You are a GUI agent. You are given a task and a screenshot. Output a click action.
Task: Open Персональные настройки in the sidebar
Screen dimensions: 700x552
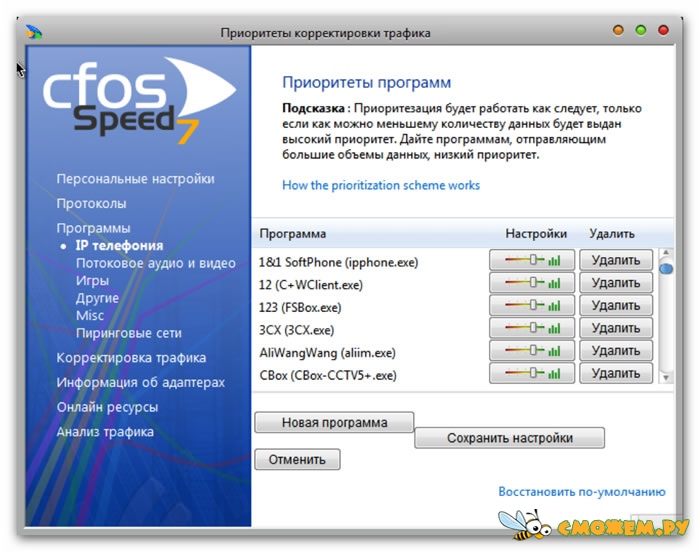point(135,179)
